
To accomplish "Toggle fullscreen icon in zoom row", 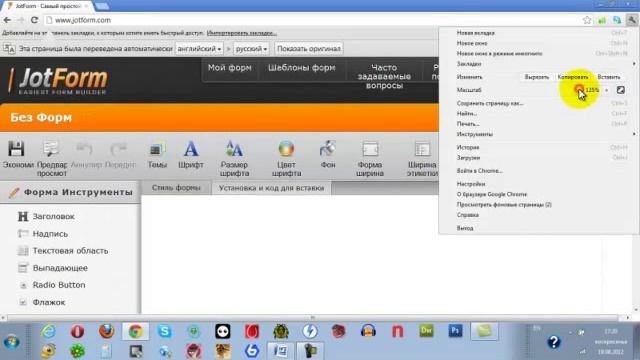I will pyautogui.click(x=620, y=90).
